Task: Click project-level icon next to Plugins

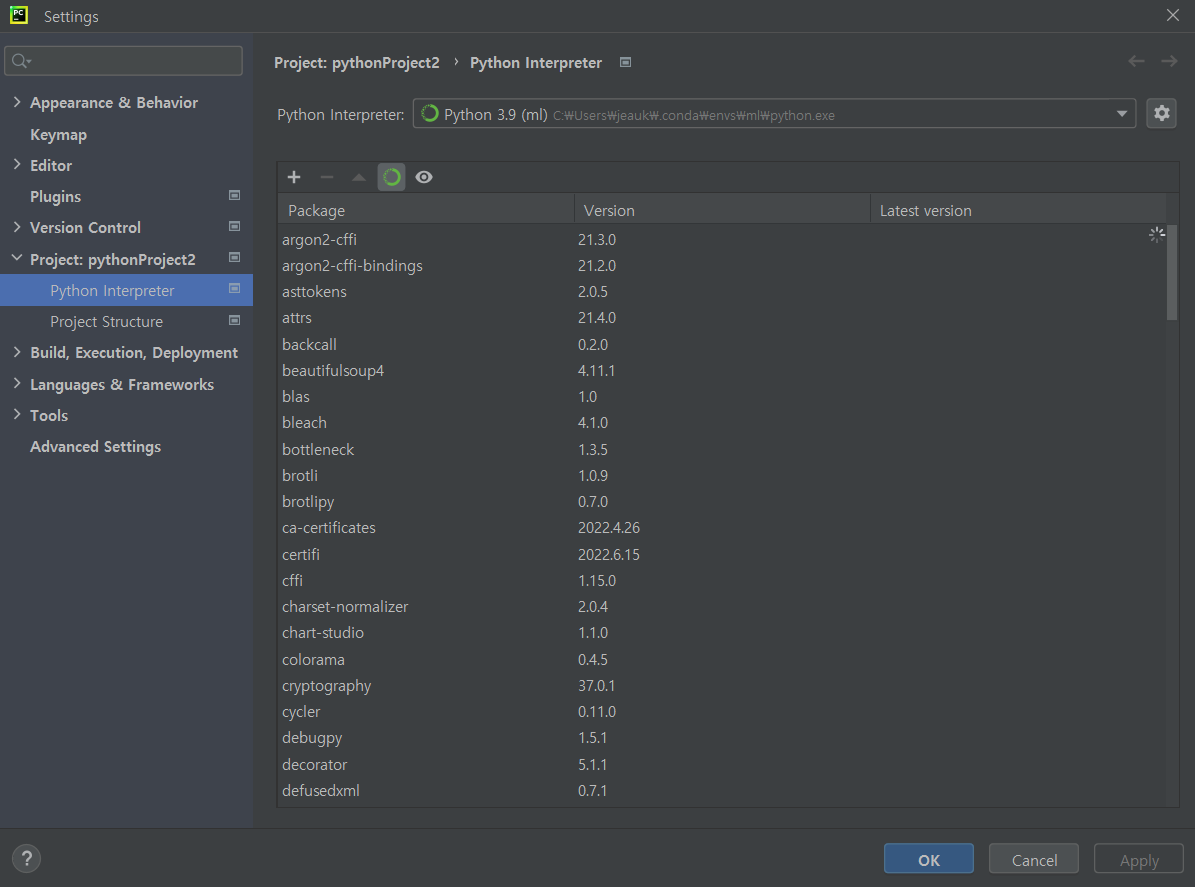Action: tap(235, 196)
